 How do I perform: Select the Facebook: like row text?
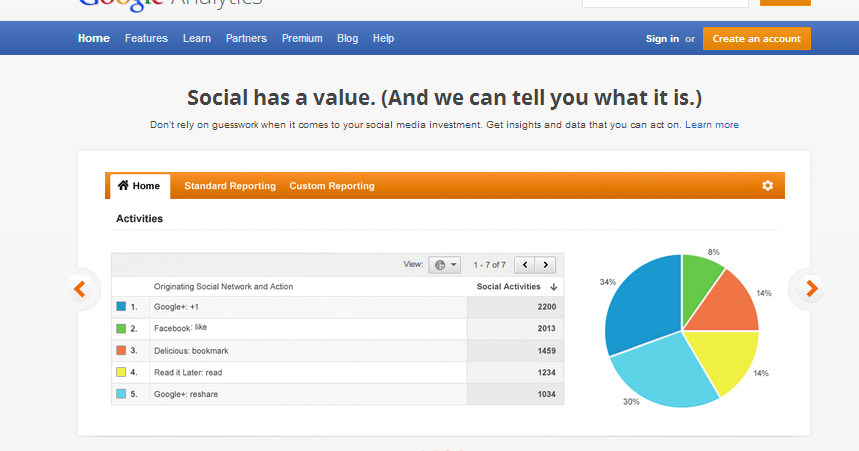(180, 328)
